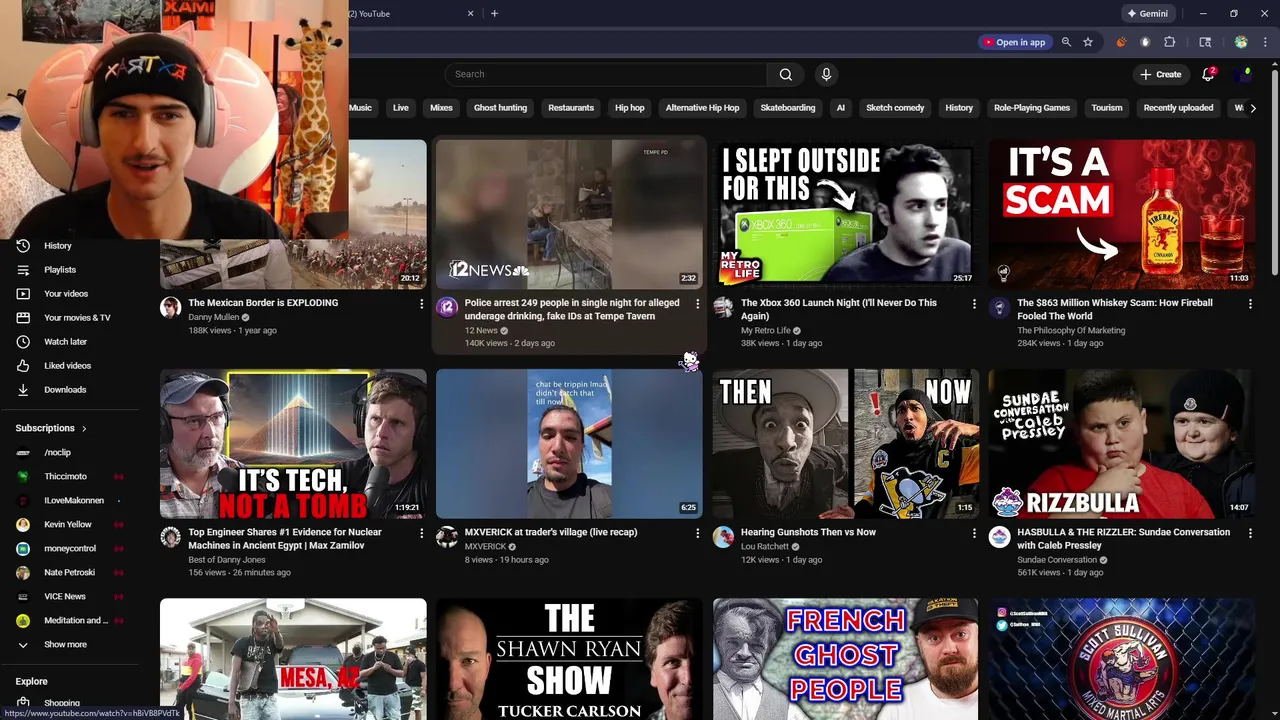Open Sundae Conversation channel avatar
This screenshot has height=720, width=1280.
tap(999, 538)
